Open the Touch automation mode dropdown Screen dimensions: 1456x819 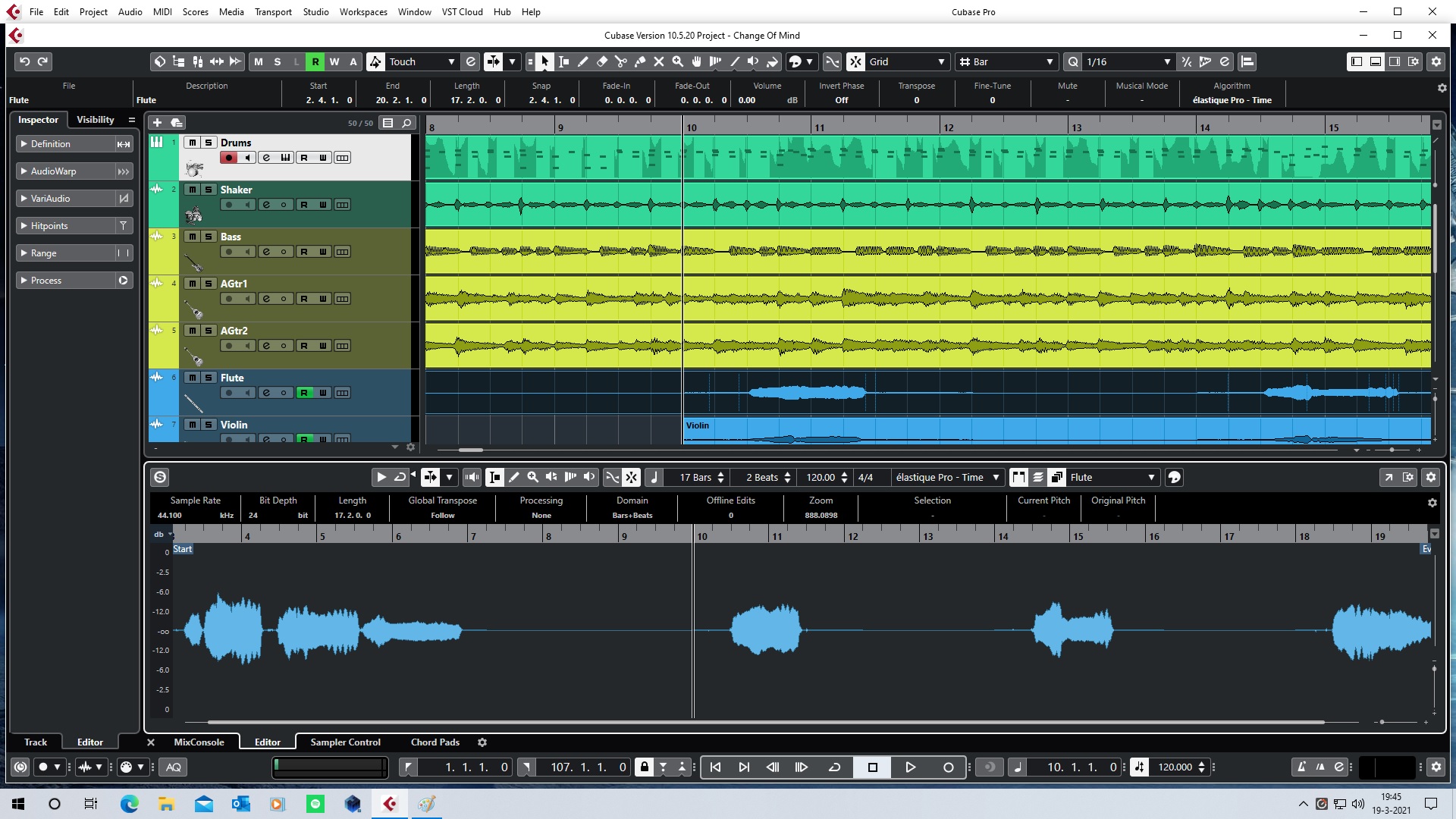tap(451, 61)
